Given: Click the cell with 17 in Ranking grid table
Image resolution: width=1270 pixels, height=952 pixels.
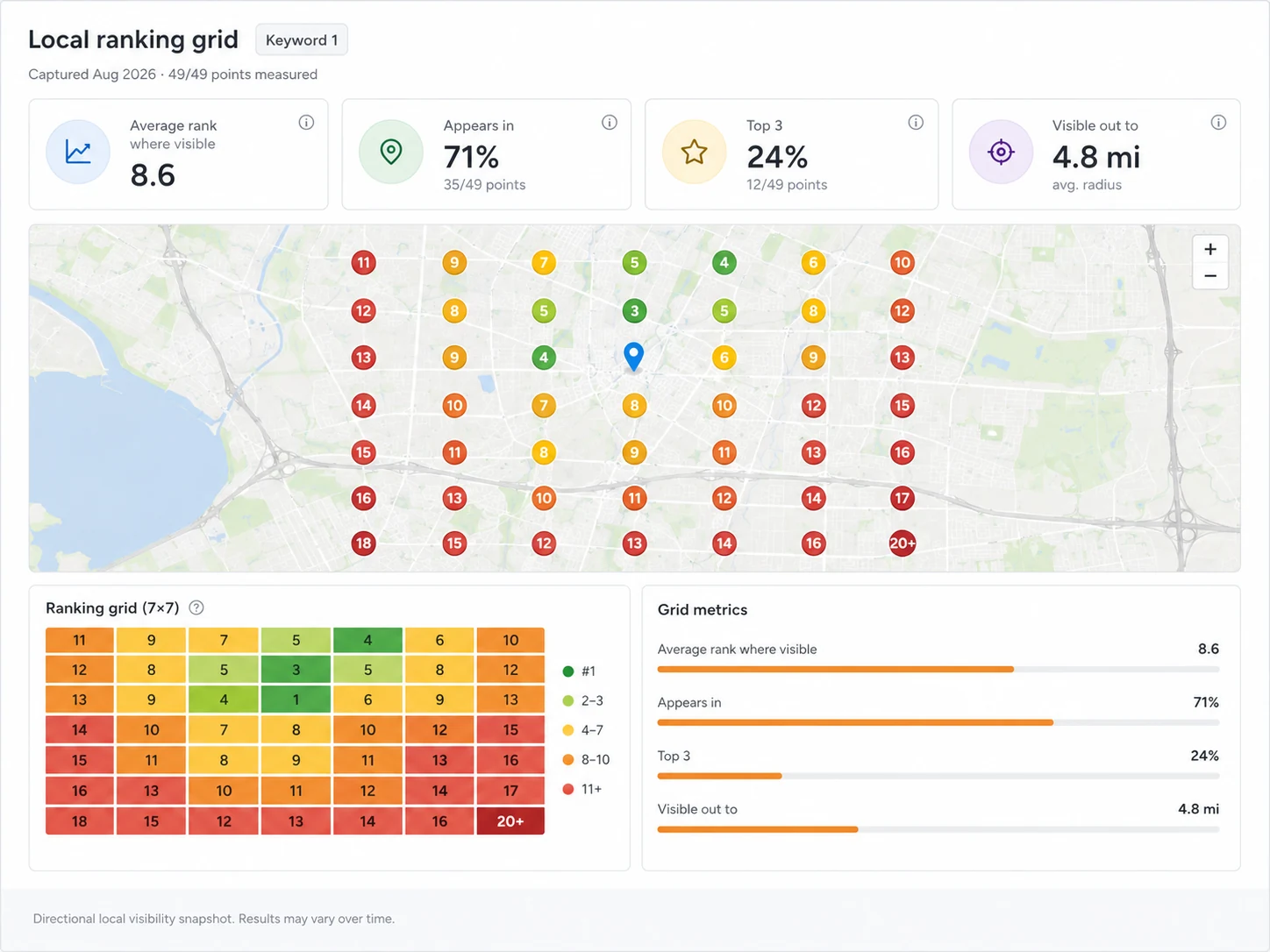Looking at the screenshot, I should 510,791.
